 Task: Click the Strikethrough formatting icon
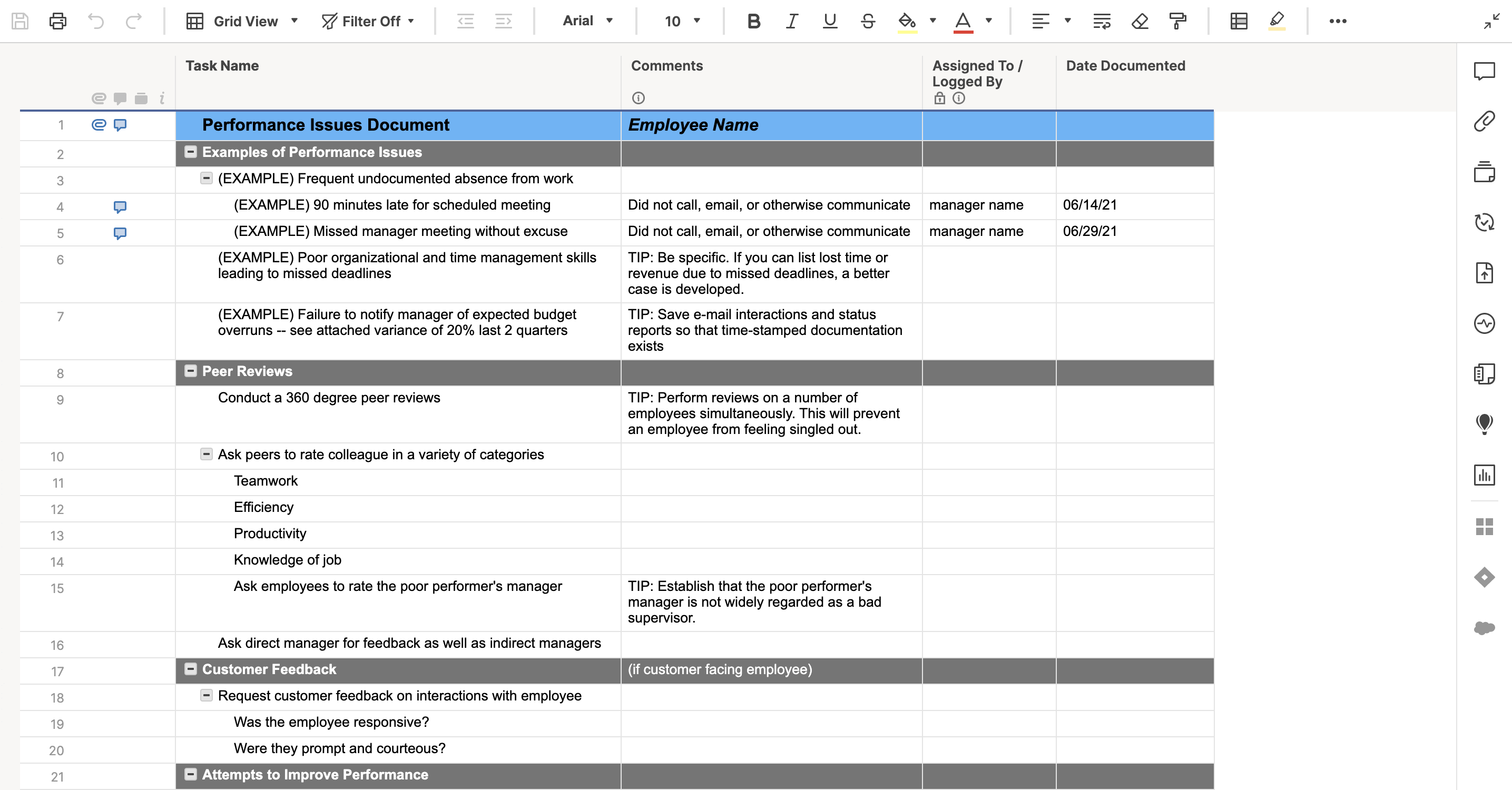(868, 21)
